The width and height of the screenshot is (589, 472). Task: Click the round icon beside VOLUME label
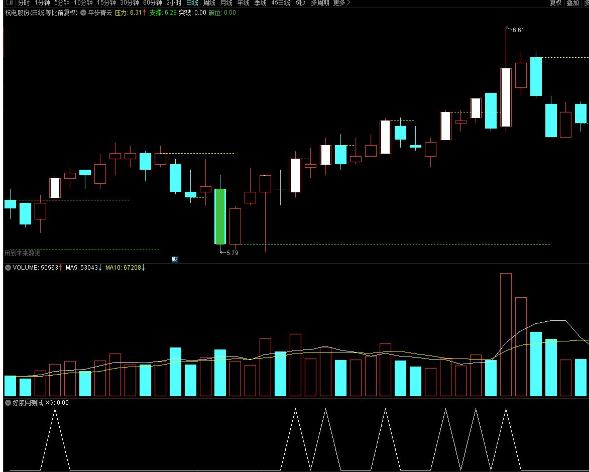pos(8,268)
